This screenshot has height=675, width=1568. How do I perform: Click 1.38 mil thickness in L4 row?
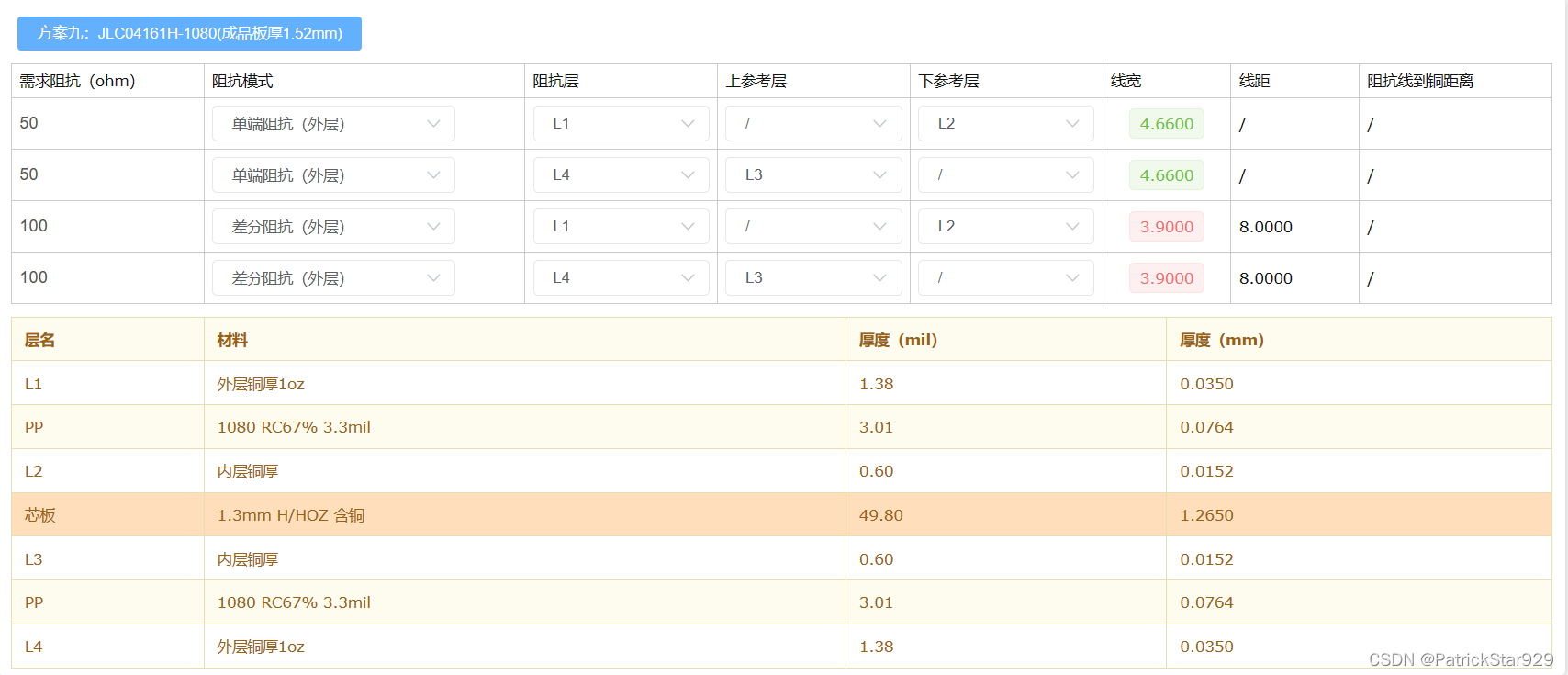tap(877, 647)
